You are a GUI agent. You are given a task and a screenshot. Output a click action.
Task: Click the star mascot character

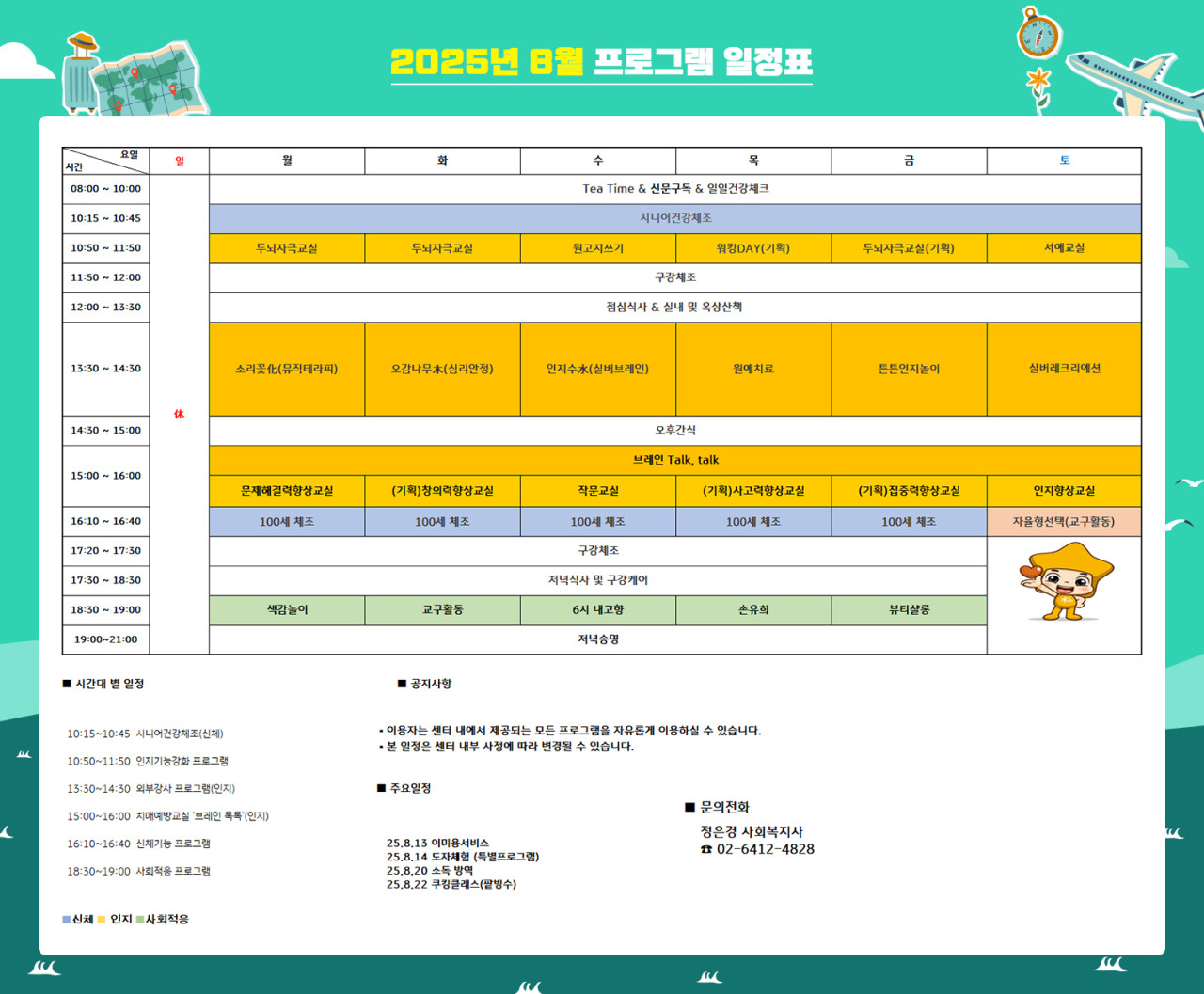(x=1065, y=582)
